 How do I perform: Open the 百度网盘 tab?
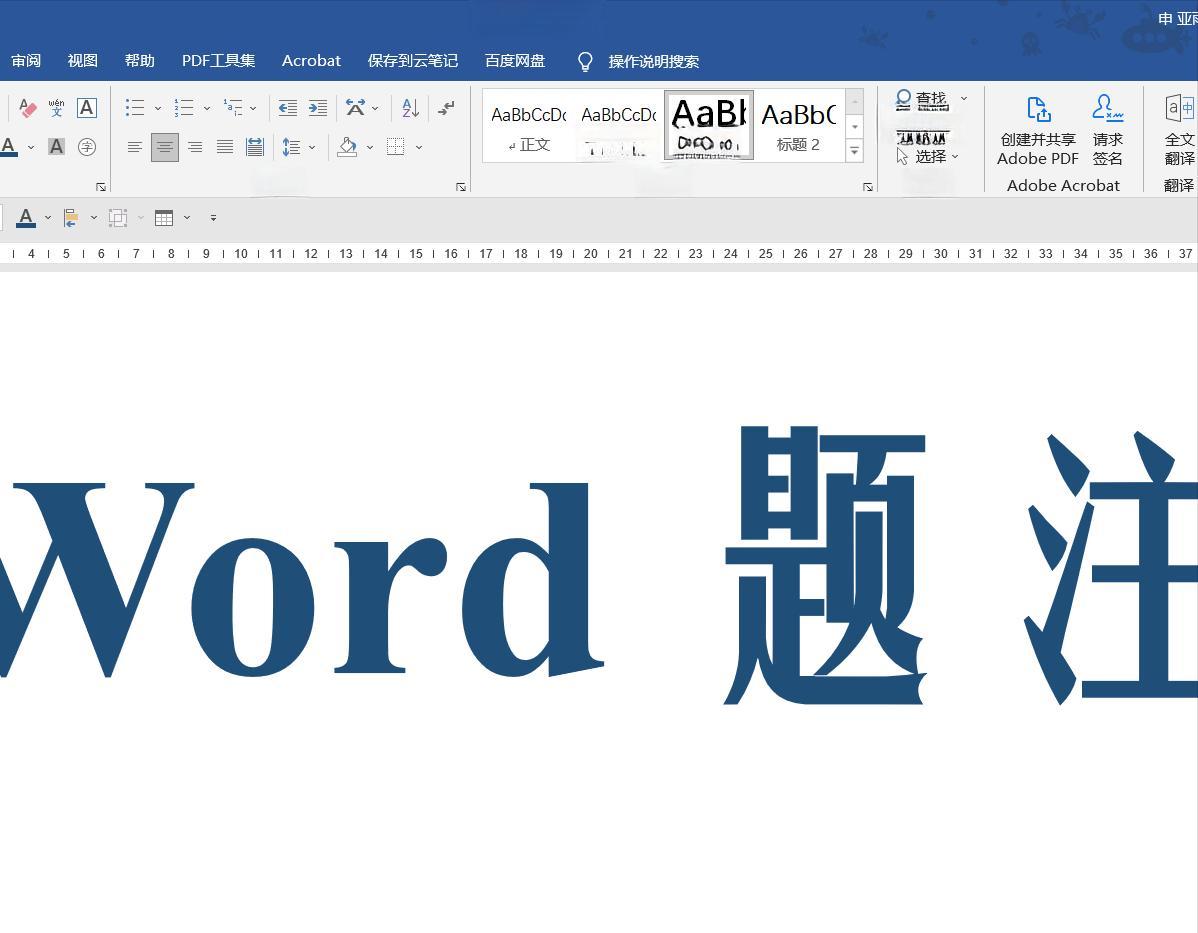pos(515,61)
